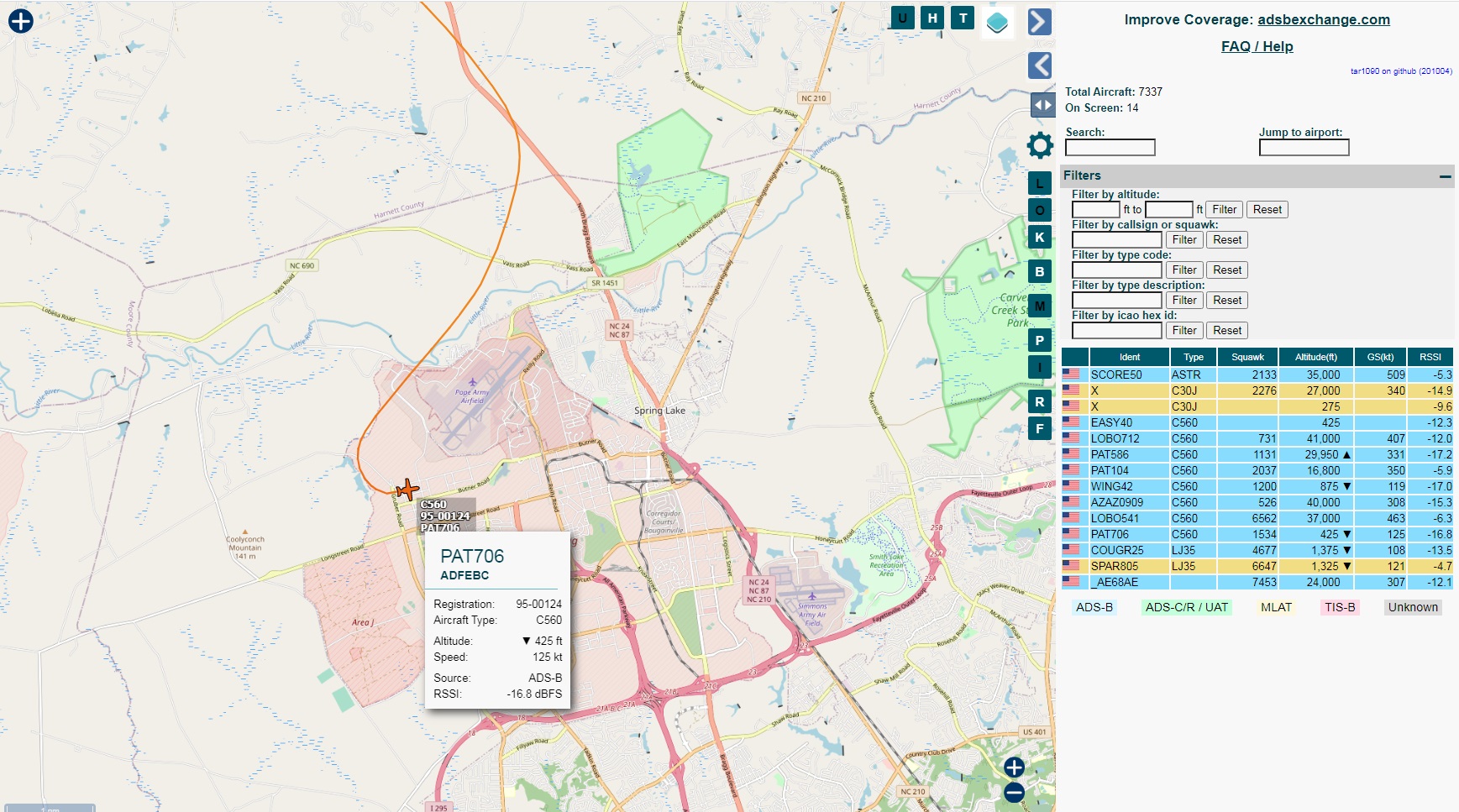Screen dimensions: 1459x812
Task: Toggle the O map button
Action: pos(1040,210)
